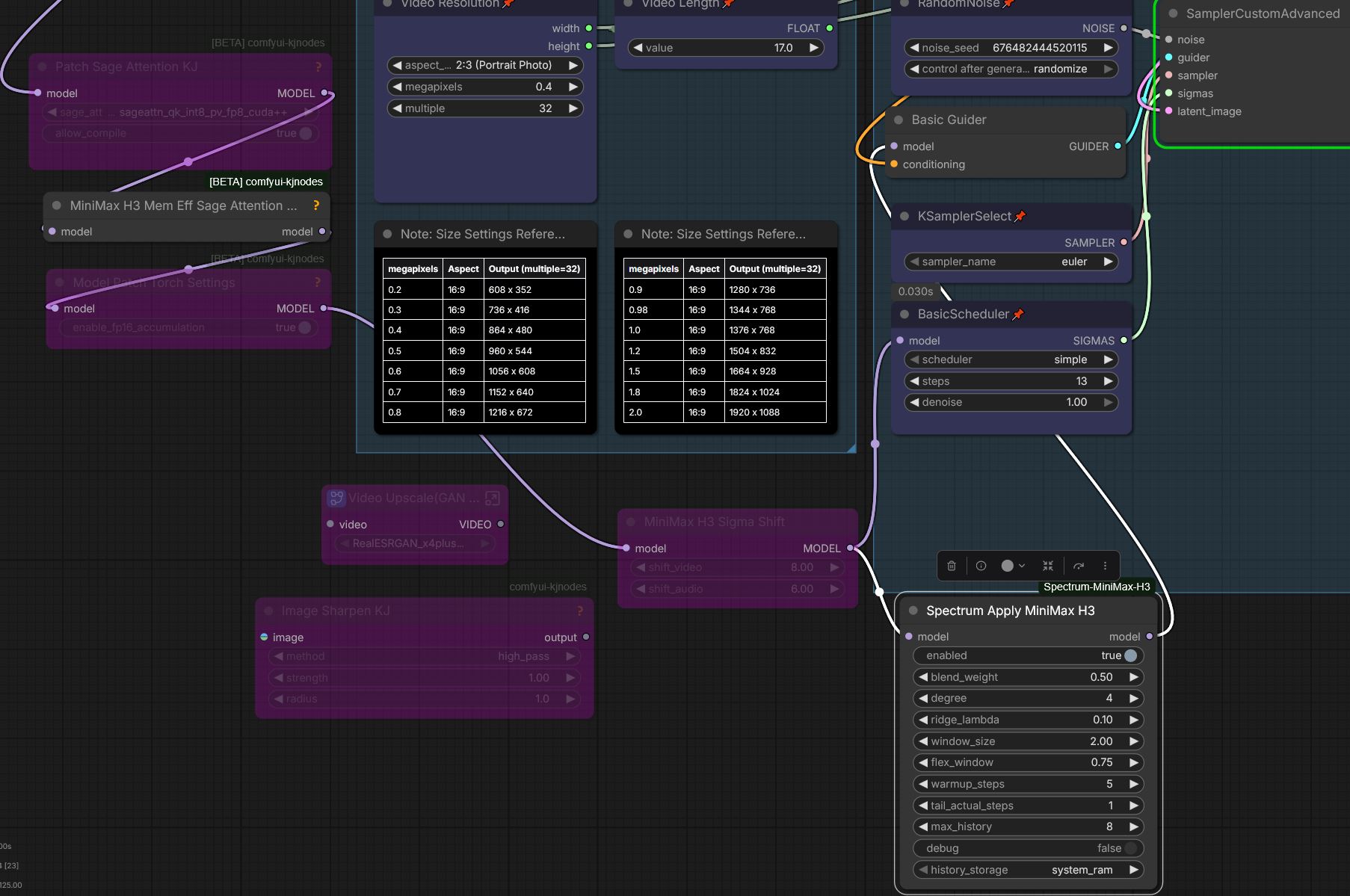This screenshot has width=1350, height=896.
Task: Collapse the selected node via the toolbar icon
Action: [1048, 566]
